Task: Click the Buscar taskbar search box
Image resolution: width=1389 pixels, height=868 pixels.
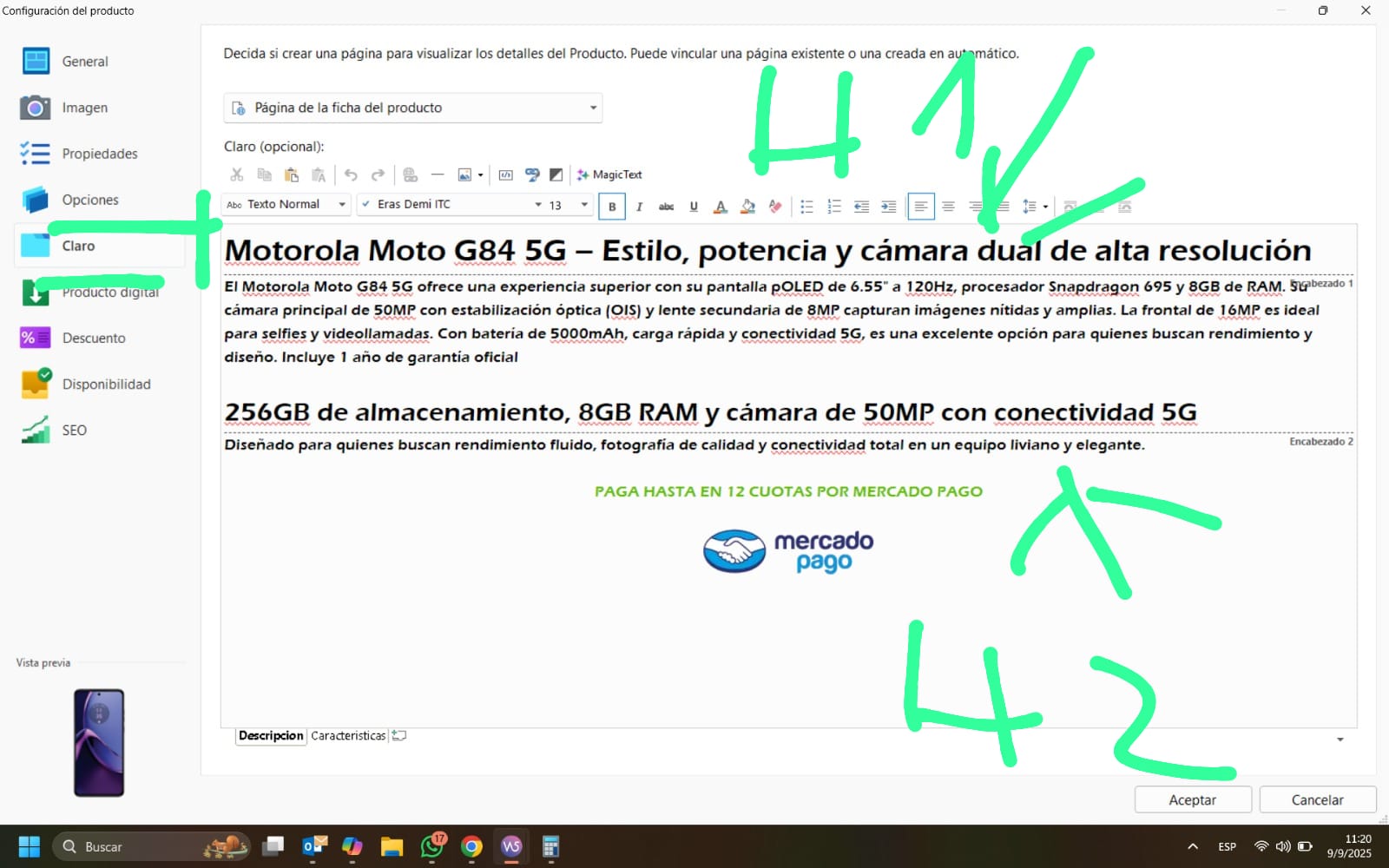Action: pos(151,846)
